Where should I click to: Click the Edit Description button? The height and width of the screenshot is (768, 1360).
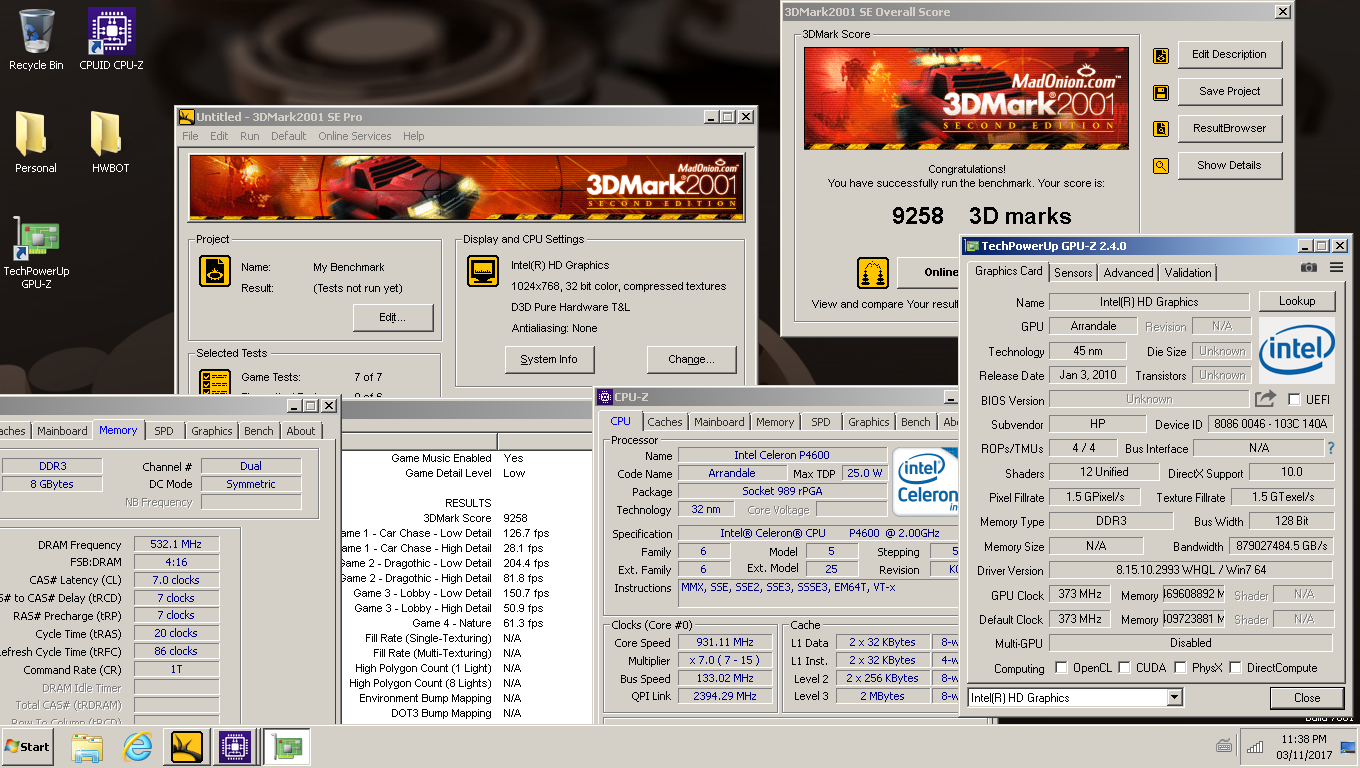pos(1229,54)
